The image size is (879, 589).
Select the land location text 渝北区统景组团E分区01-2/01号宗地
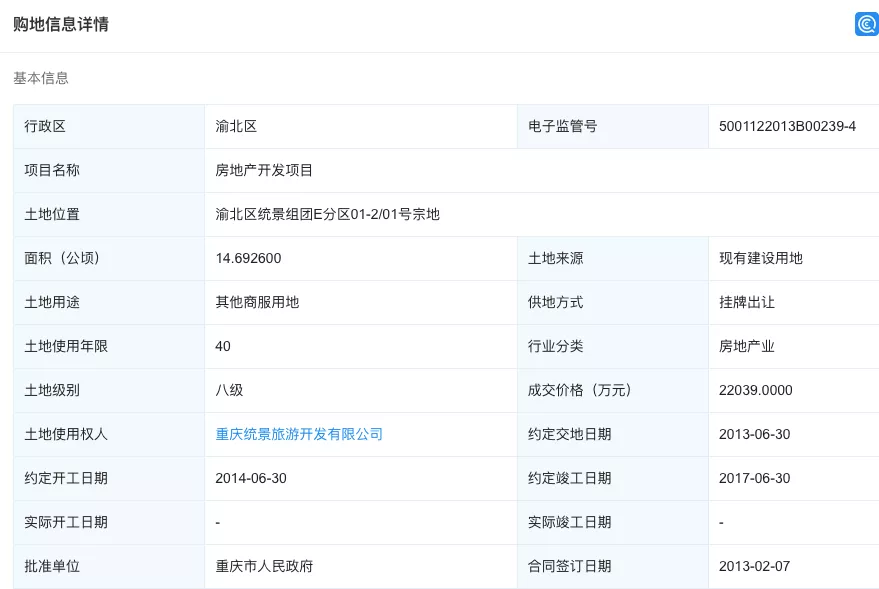click(327, 214)
